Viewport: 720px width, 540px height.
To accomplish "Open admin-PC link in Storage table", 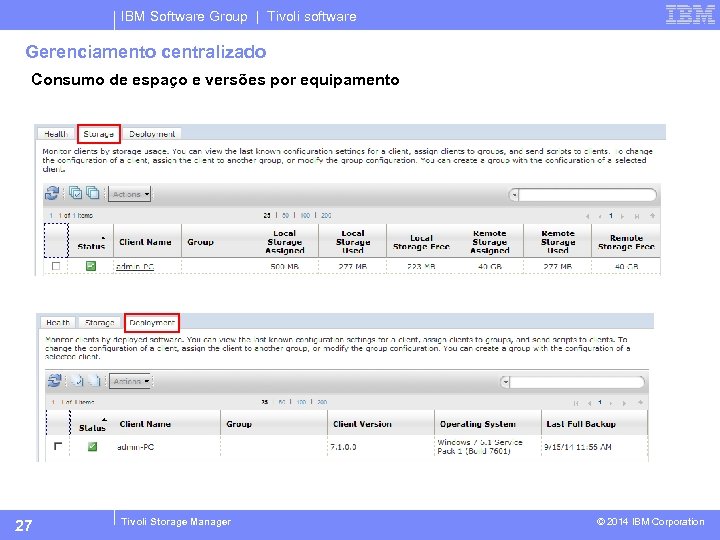I will [135, 266].
